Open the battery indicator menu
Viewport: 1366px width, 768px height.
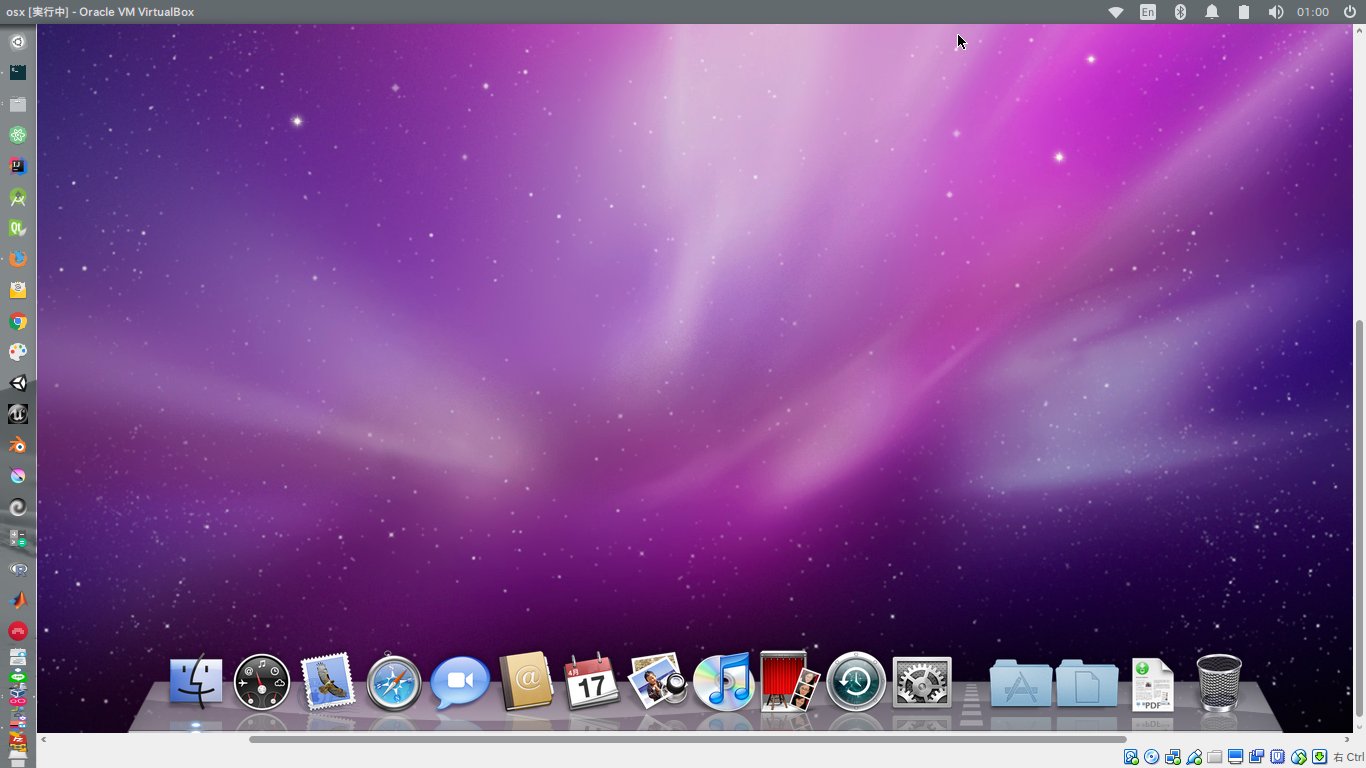[x=1243, y=12]
